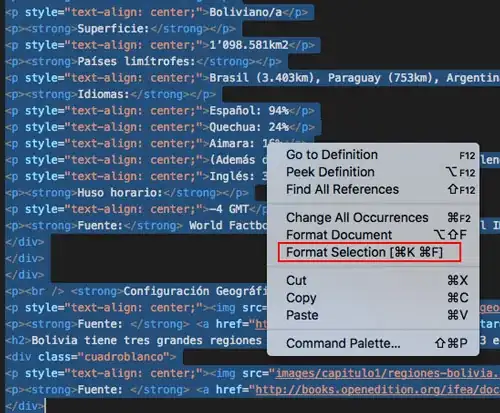Click the value 1'098.581km2
500x413 pixels.
pos(249,45)
